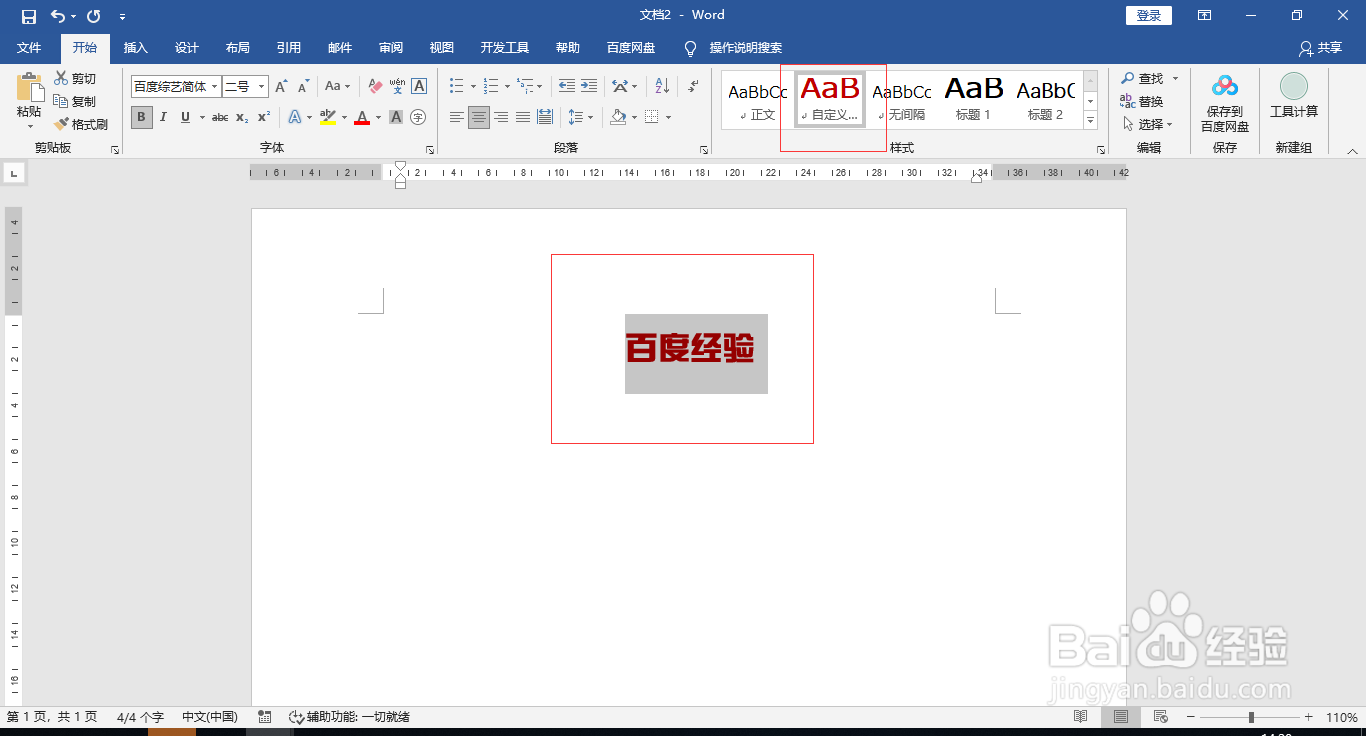The width and height of the screenshot is (1366, 736).
Task: Apply the red font color (A with red bar)
Action: pos(362,117)
